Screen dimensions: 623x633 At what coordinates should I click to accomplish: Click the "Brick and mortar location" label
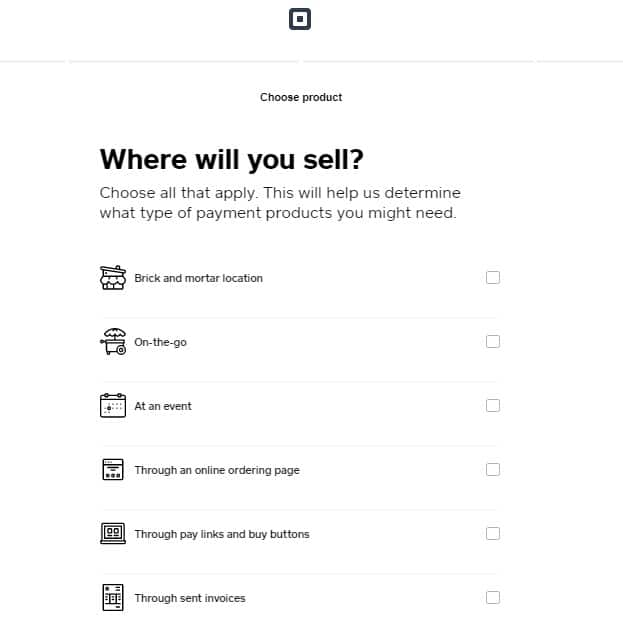click(198, 278)
